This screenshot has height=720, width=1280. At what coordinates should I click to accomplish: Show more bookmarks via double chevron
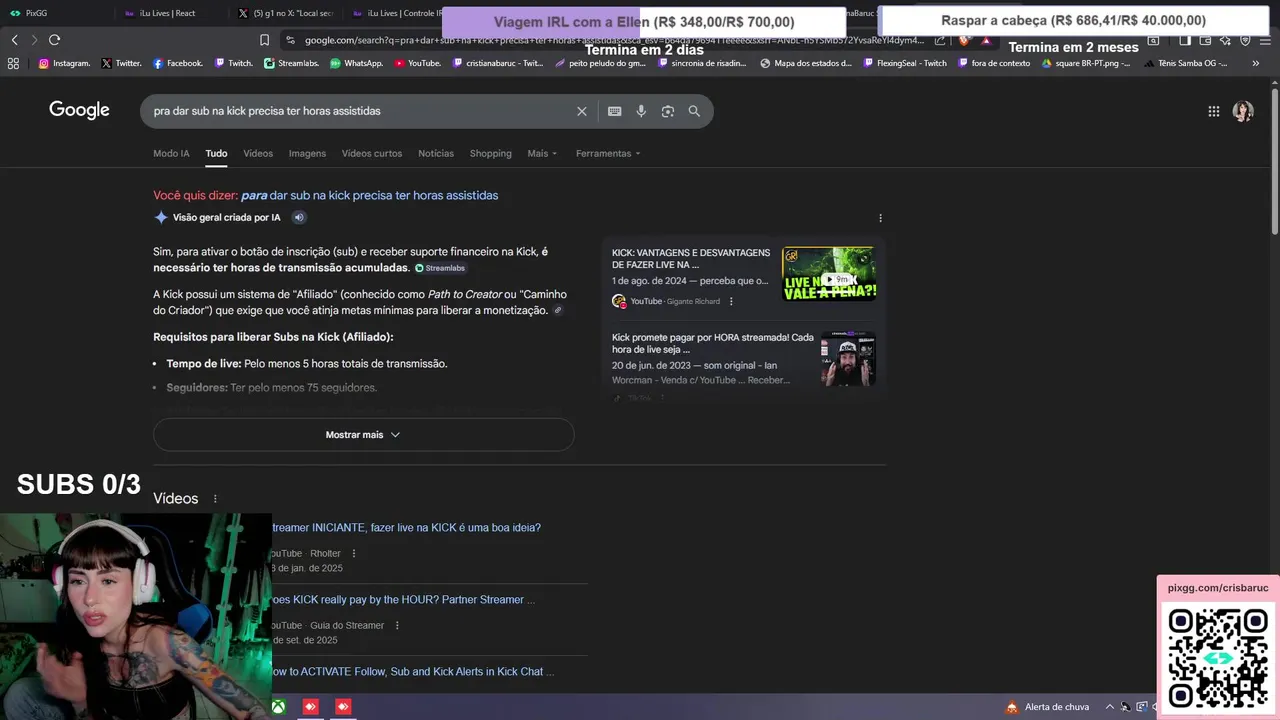1256,63
